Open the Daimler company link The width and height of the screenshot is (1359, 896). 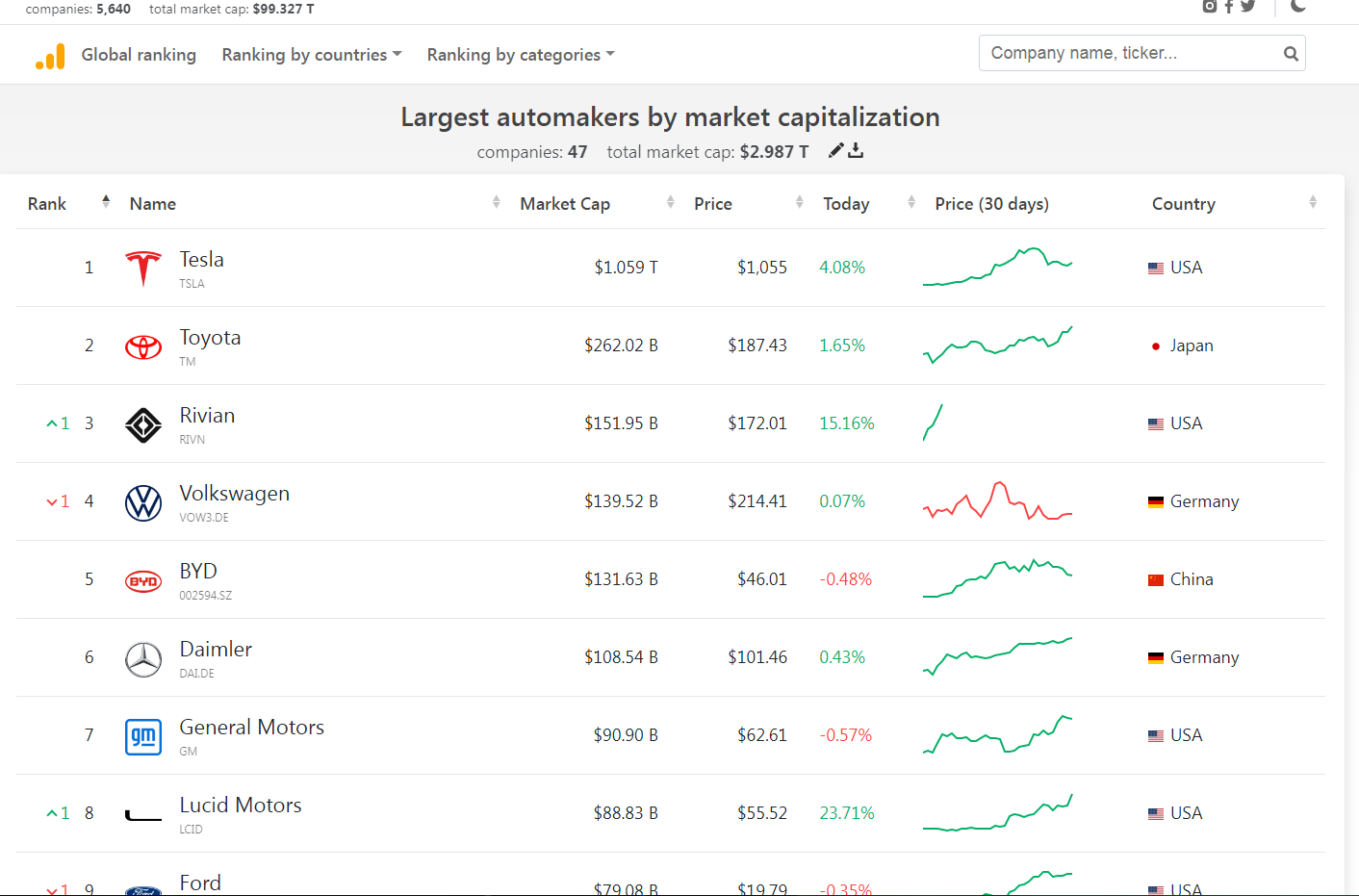[x=216, y=650]
